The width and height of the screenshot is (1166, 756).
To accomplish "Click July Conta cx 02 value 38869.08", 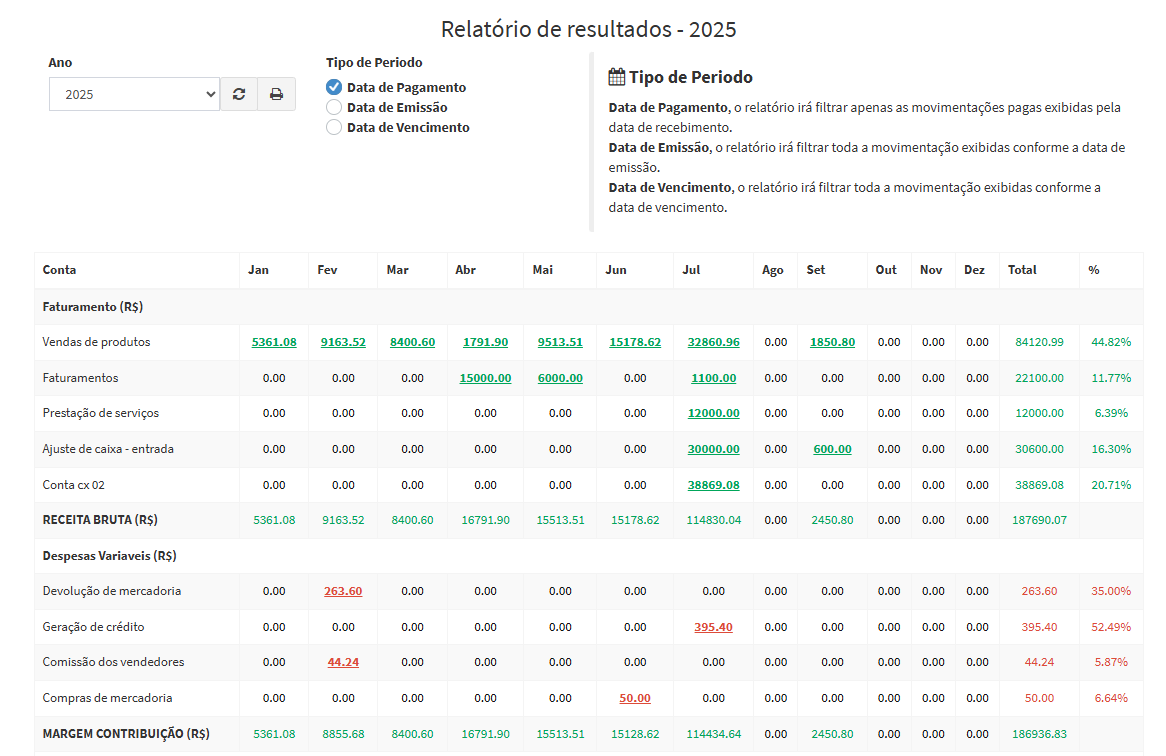I will click(713, 485).
